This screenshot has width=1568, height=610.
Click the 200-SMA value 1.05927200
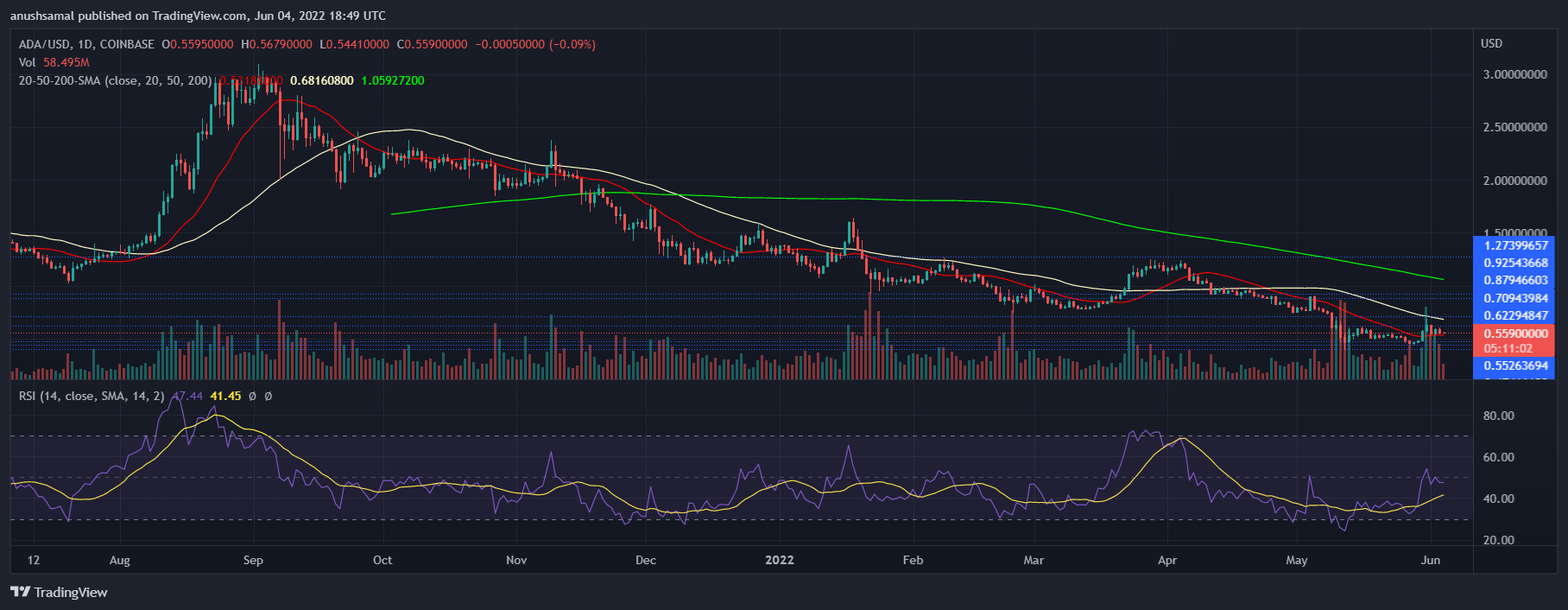pos(393,80)
